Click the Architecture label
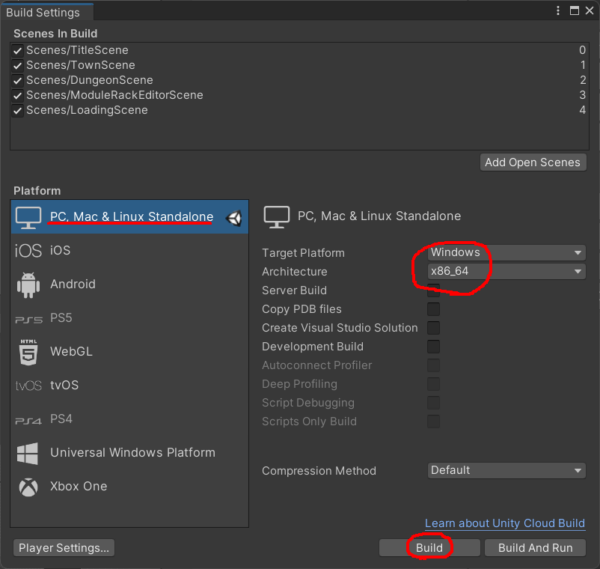 coord(294,272)
